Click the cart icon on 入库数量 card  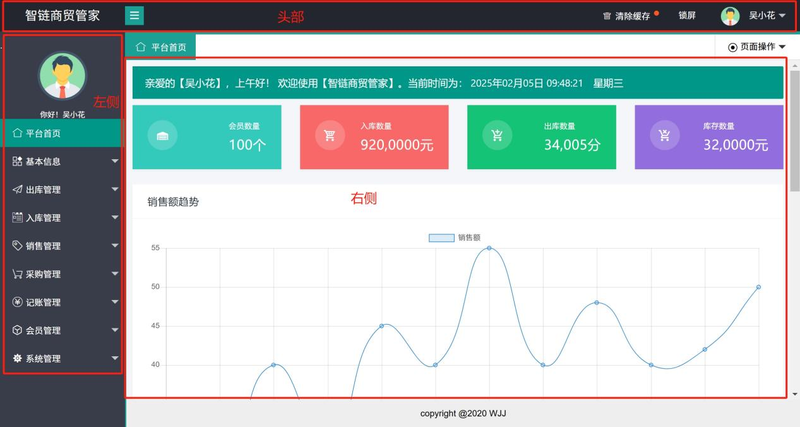(x=330, y=136)
